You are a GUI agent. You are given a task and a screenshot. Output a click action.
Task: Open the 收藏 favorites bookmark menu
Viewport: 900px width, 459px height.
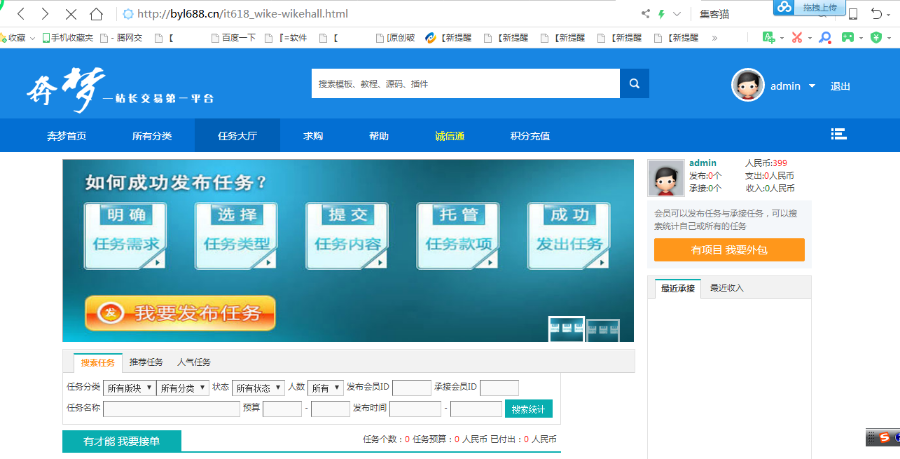pos(17,38)
